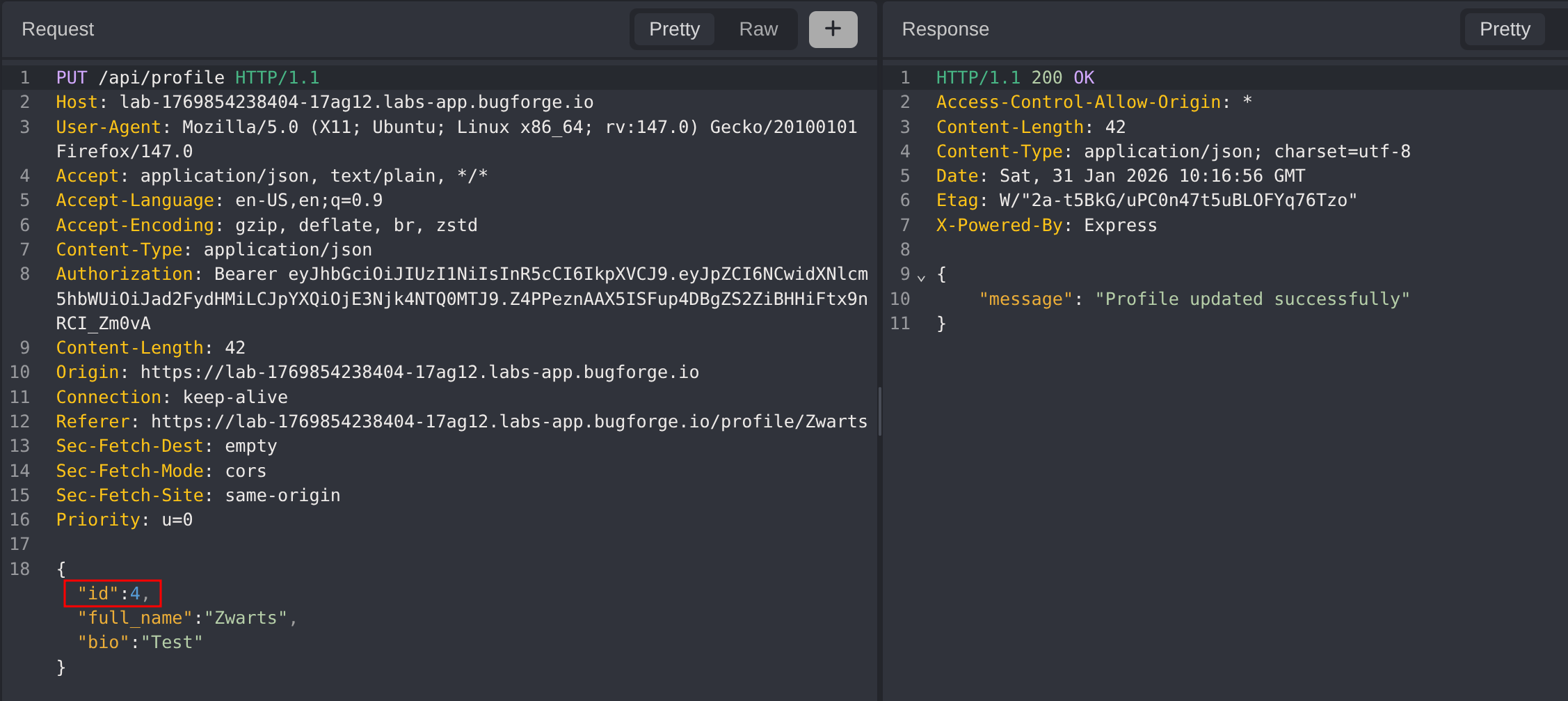Click the highlighted "id":4 field in request body
Viewport: 1568px width, 701px height.
(x=113, y=593)
